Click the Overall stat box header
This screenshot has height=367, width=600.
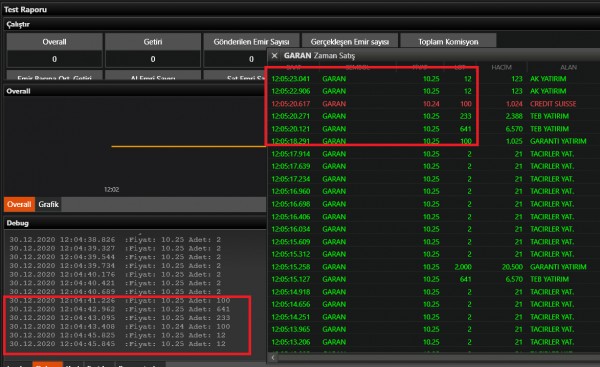click(54, 42)
